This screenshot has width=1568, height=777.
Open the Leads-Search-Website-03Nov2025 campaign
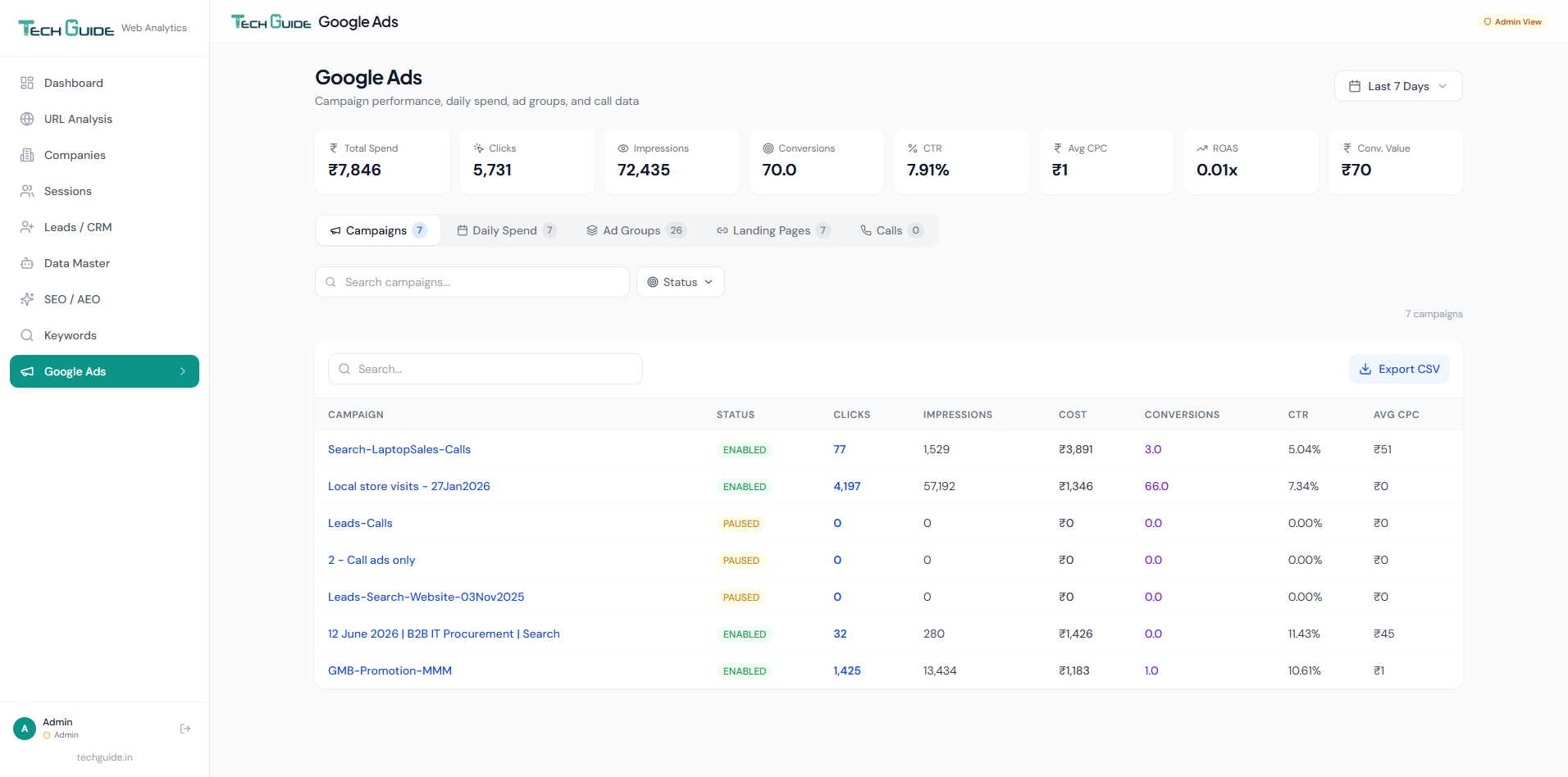(x=426, y=597)
